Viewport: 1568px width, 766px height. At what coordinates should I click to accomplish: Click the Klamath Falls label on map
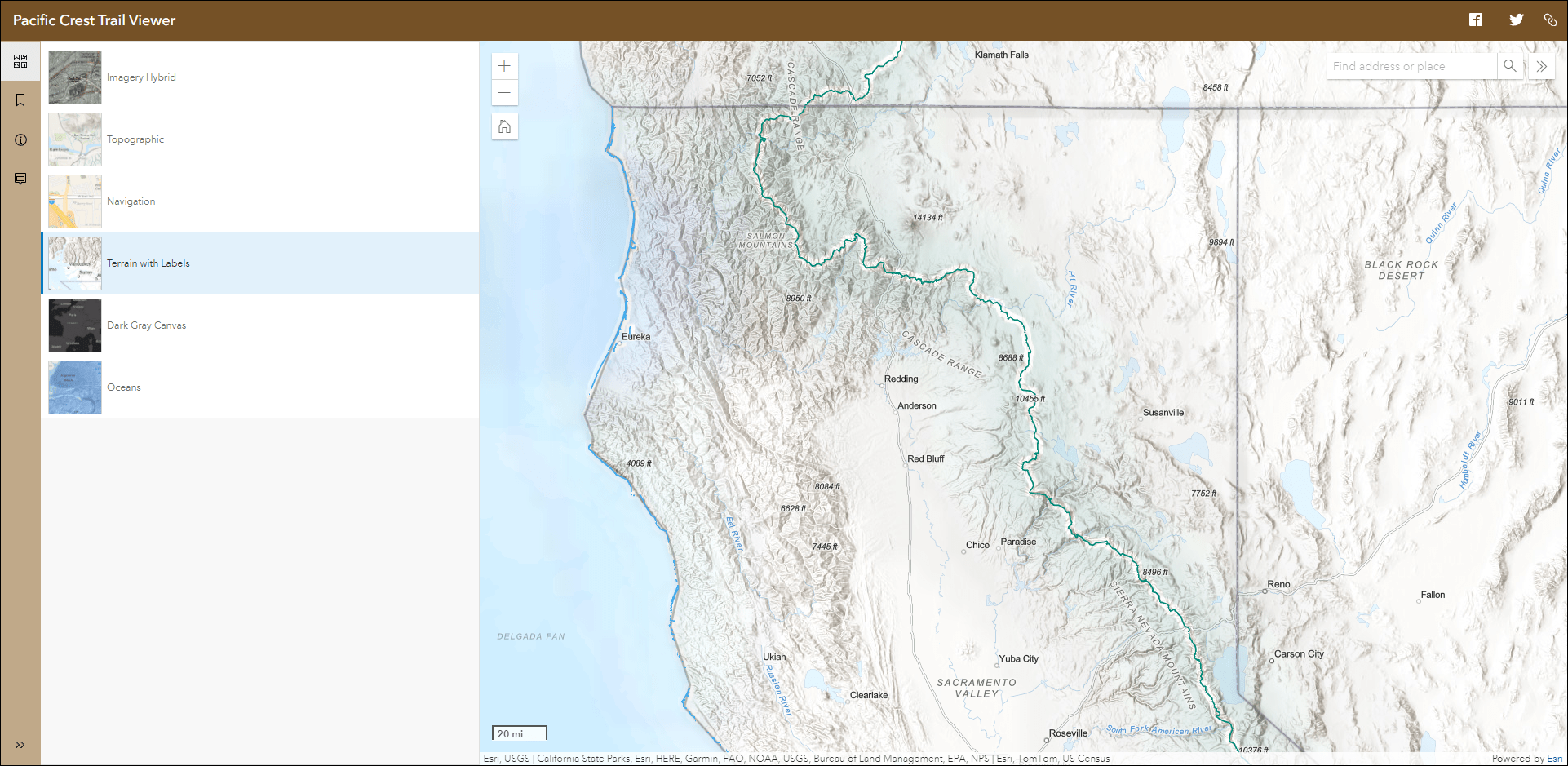coord(1002,55)
